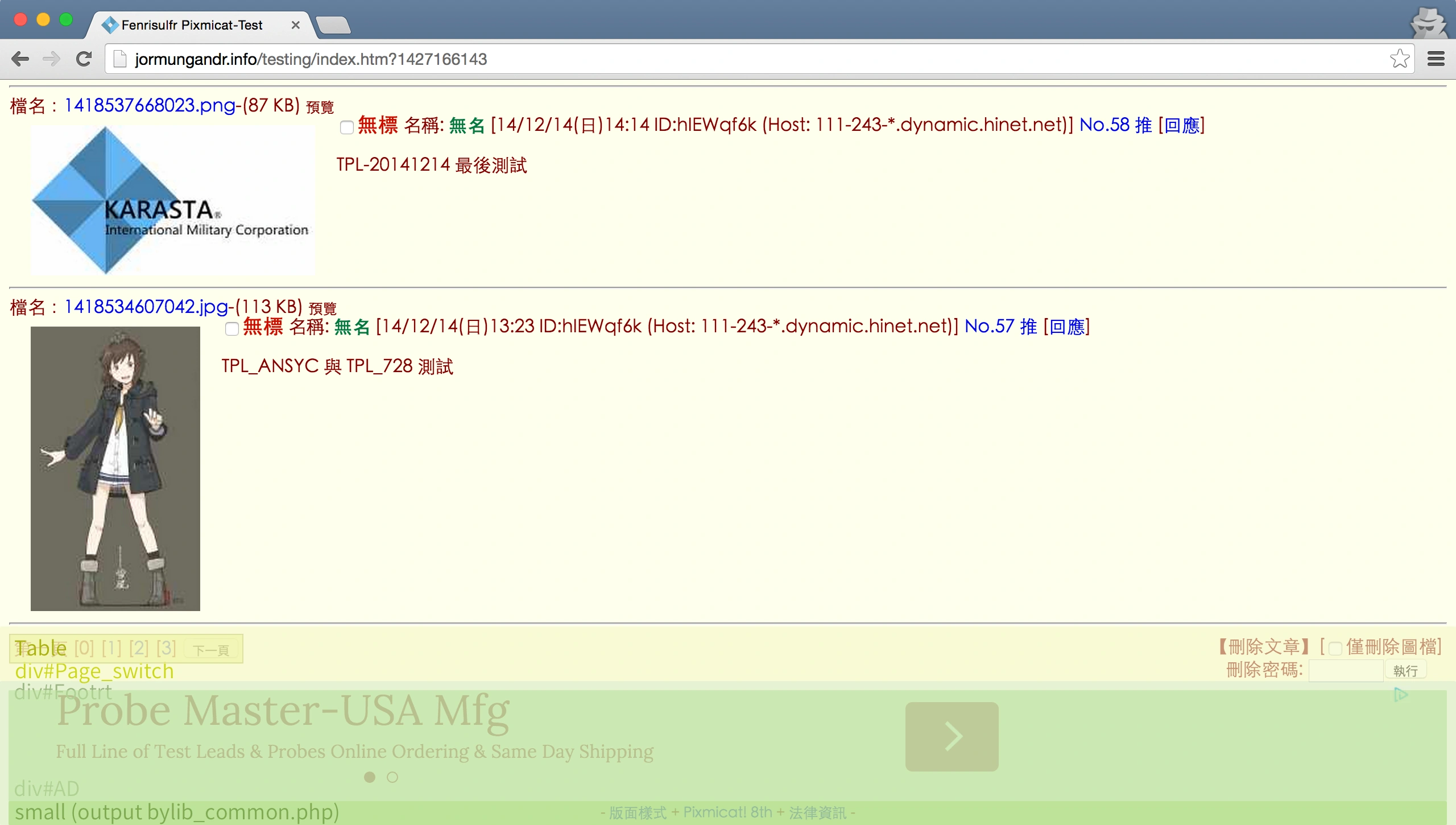Viewport: 1456px width, 825px height.
Task: Reload the page with refresh icon
Action: [x=84, y=59]
